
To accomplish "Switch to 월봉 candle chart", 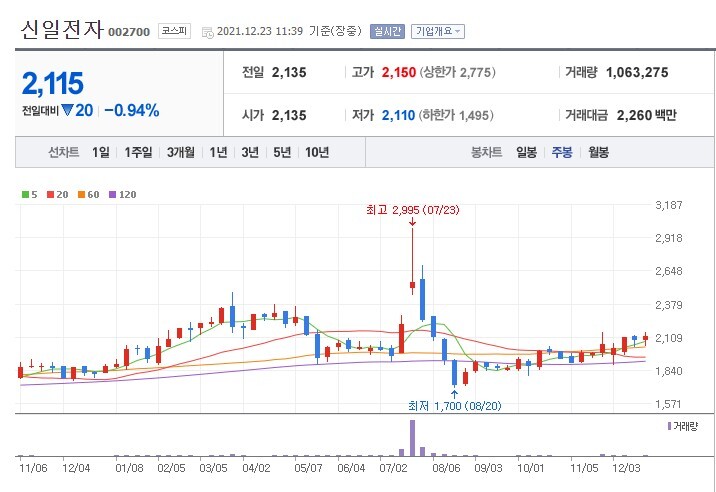I will point(598,152).
